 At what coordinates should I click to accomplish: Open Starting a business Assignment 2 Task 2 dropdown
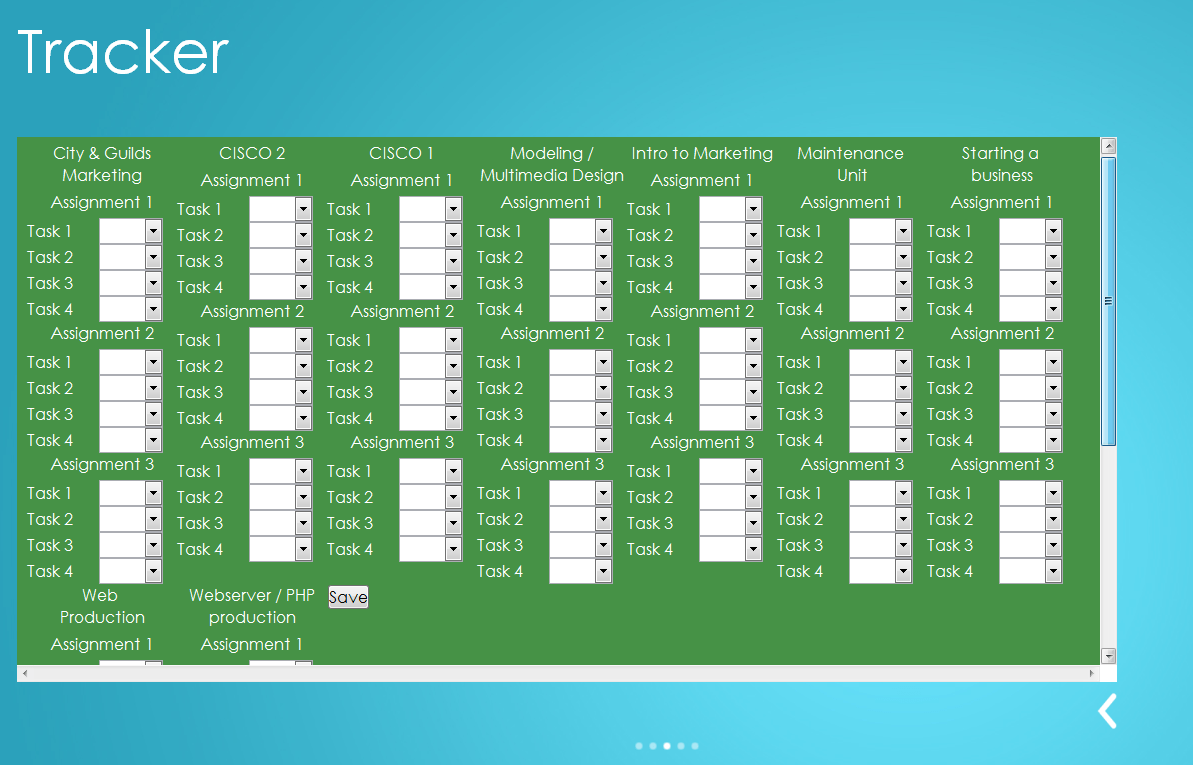[x=1029, y=389]
